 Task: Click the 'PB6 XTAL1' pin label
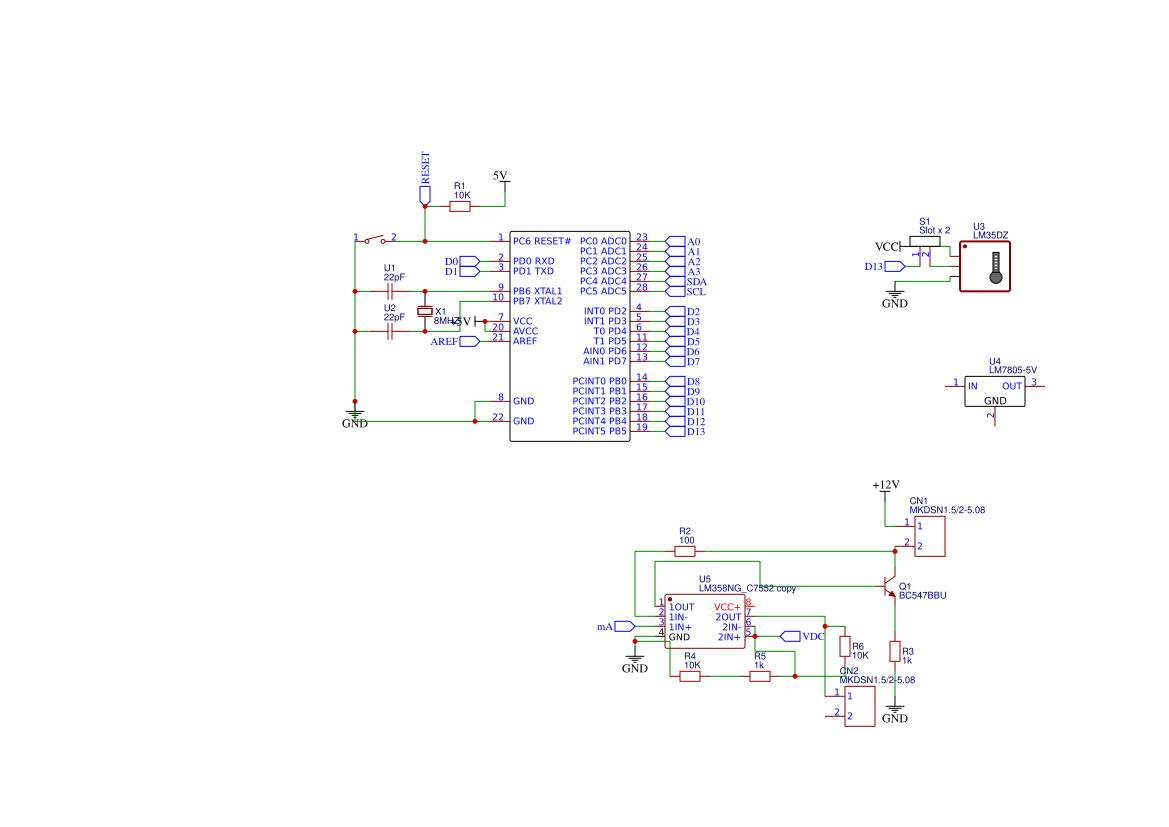pos(538,292)
